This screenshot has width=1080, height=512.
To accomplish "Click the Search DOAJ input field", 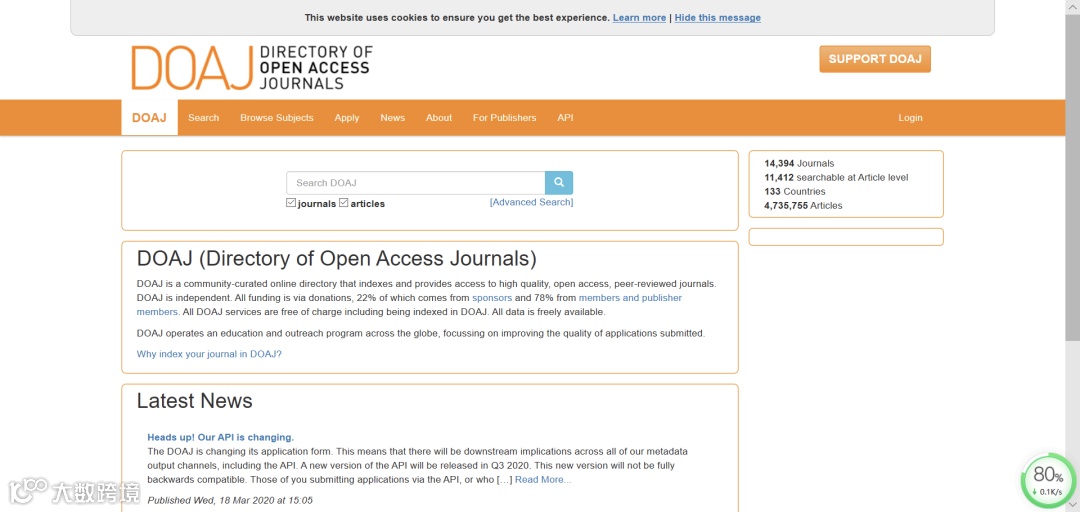I will (415, 183).
